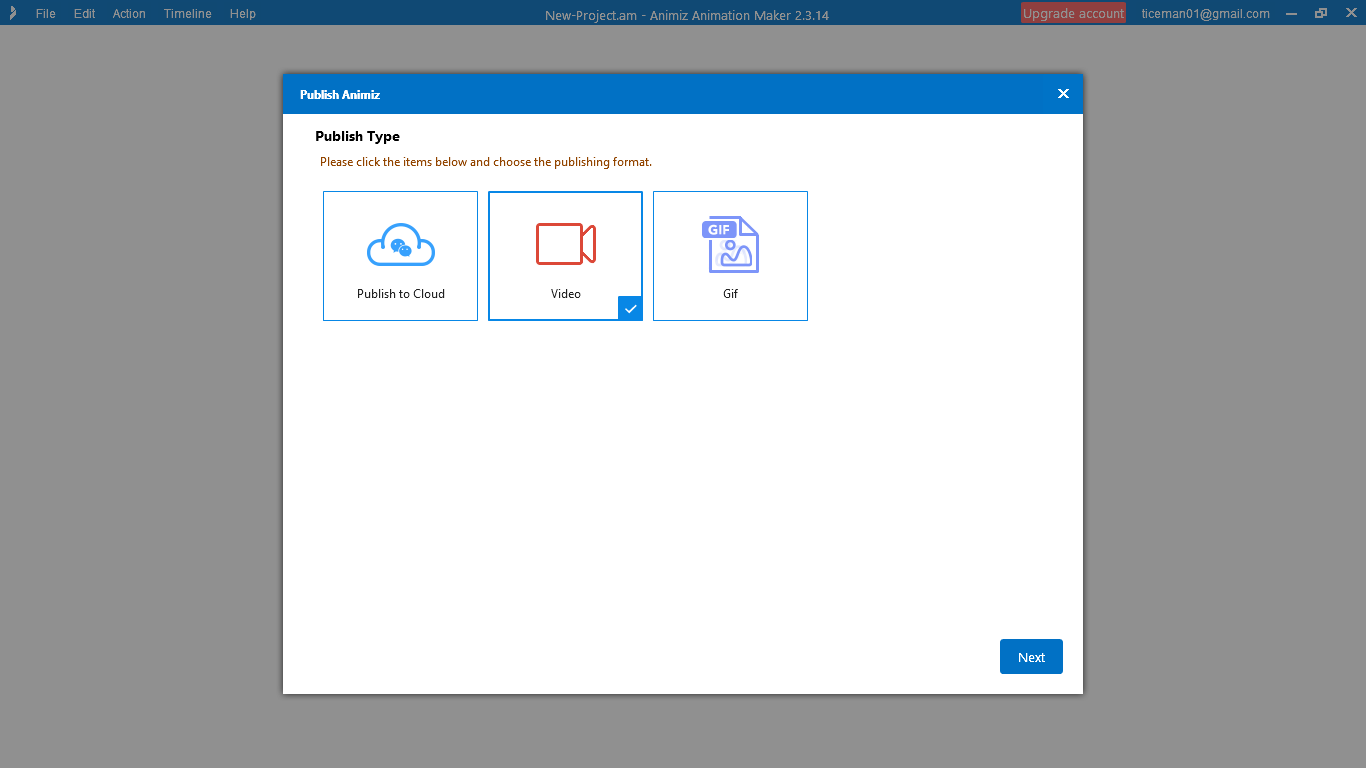1366x768 pixels.
Task: Click the Animiz logo icon
Action: point(12,13)
